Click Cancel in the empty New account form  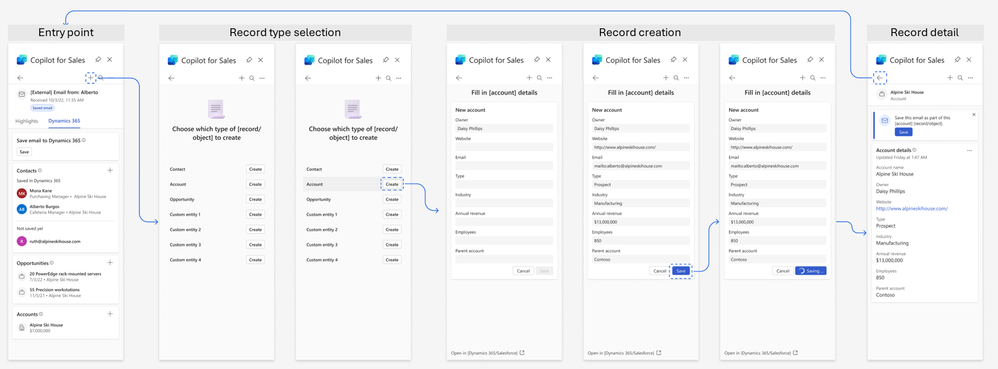[x=523, y=270]
